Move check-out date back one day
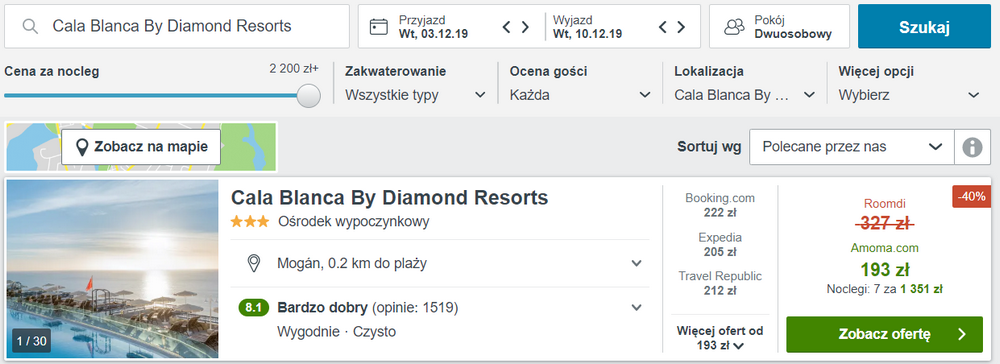The height and width of the screenshot is (364, 1000). pyautogui.click(x=663, y=27)
